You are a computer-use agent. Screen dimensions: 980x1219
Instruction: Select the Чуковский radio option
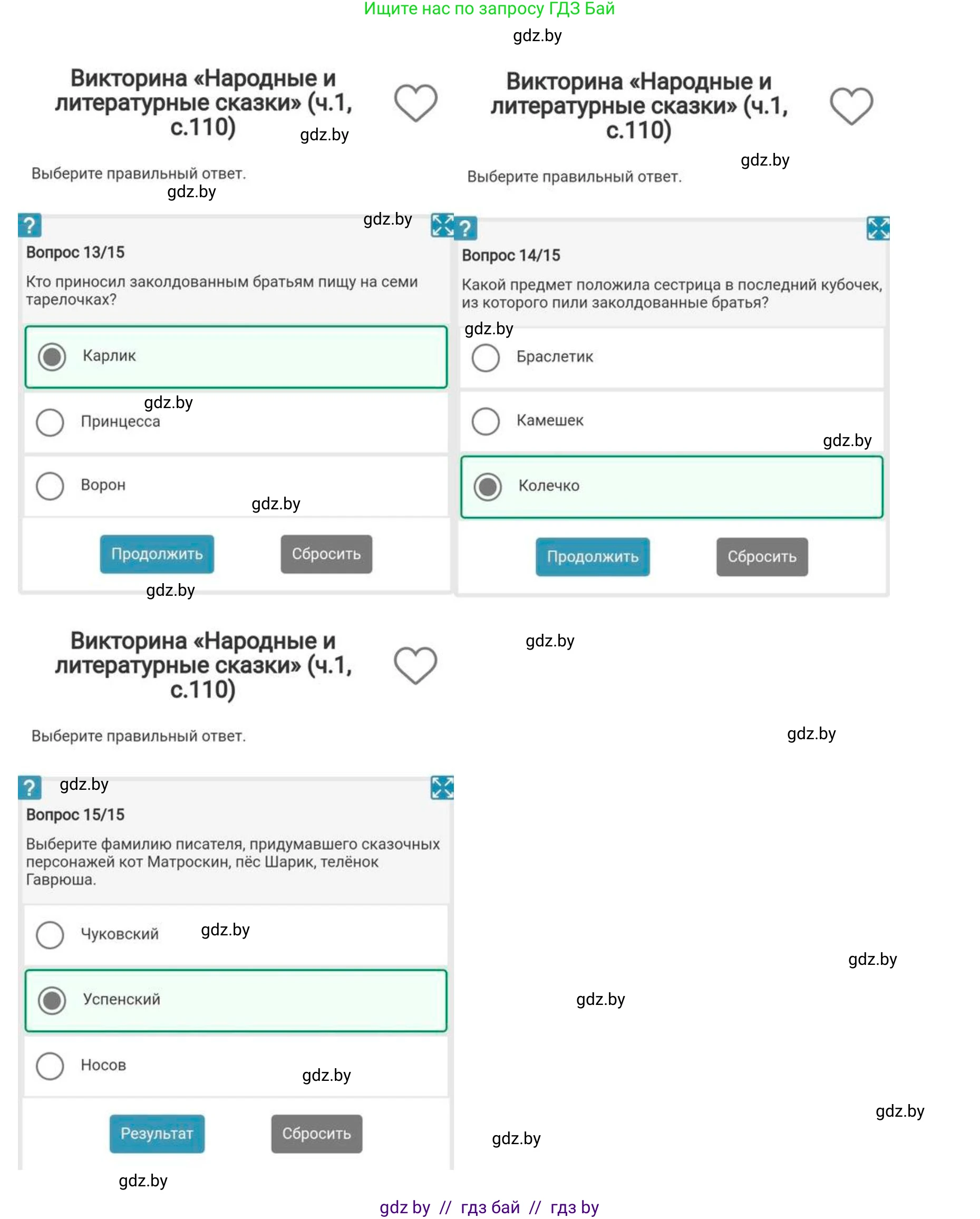pos(50,935)
